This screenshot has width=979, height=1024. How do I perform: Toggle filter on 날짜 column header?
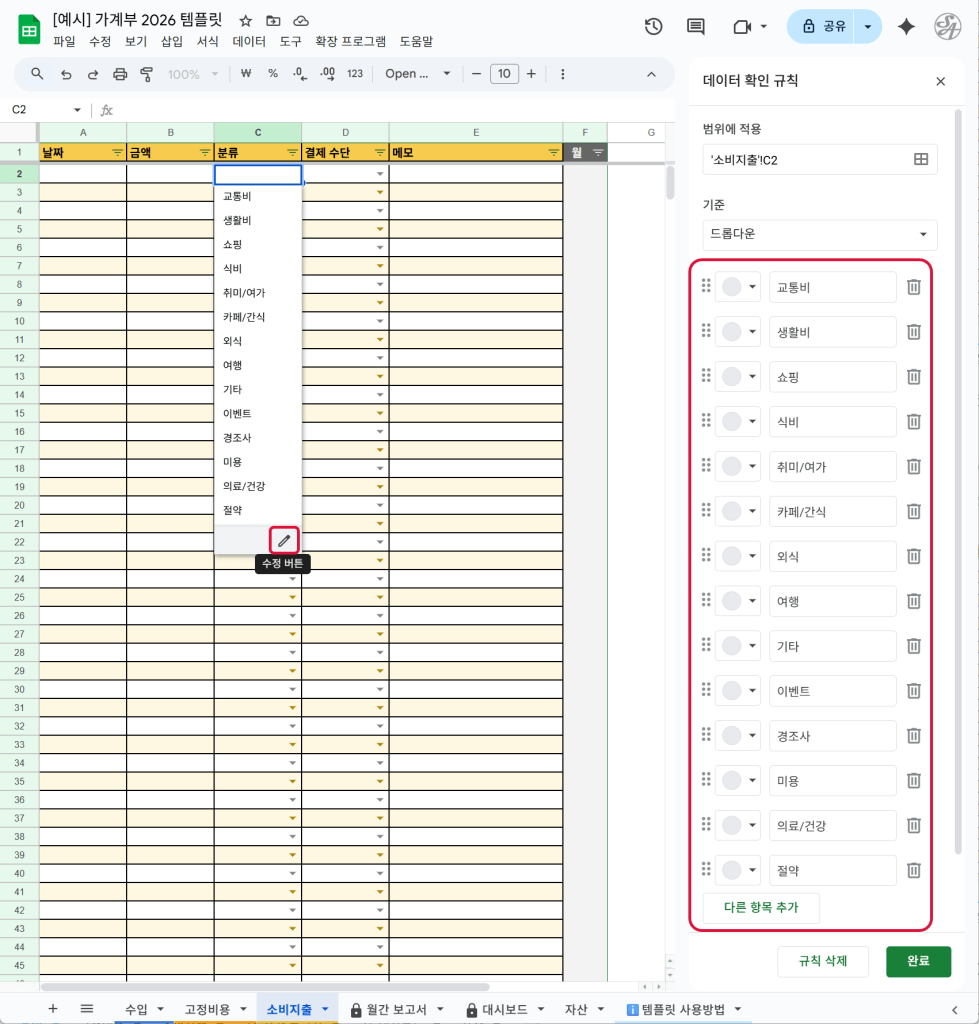pyautogui.click(x=117, y=153)
